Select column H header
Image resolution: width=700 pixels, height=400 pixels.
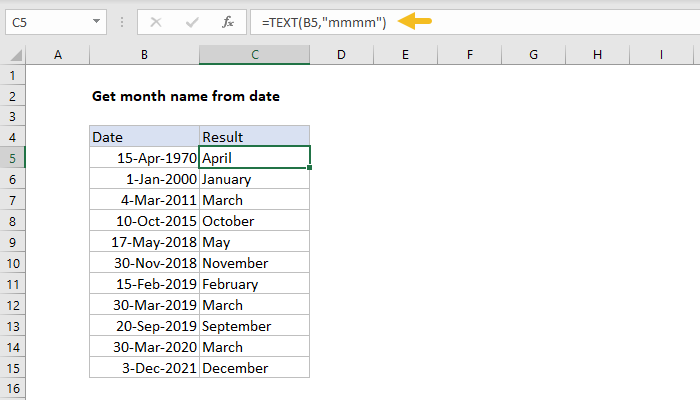click(597, 54)
